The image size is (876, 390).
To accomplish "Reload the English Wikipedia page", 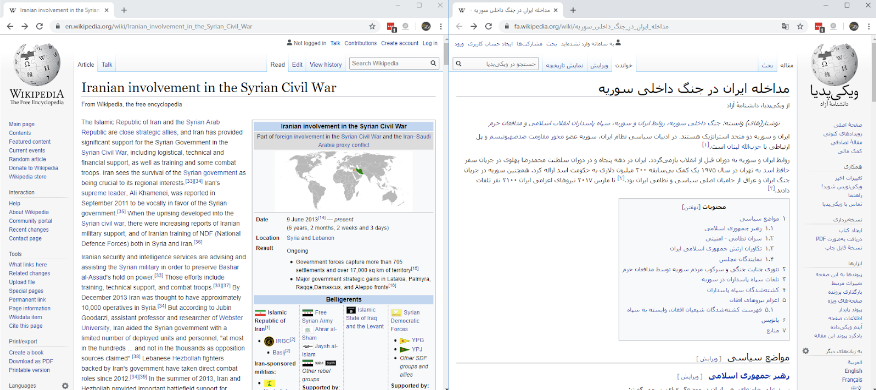I will click(x=40, y=26).
